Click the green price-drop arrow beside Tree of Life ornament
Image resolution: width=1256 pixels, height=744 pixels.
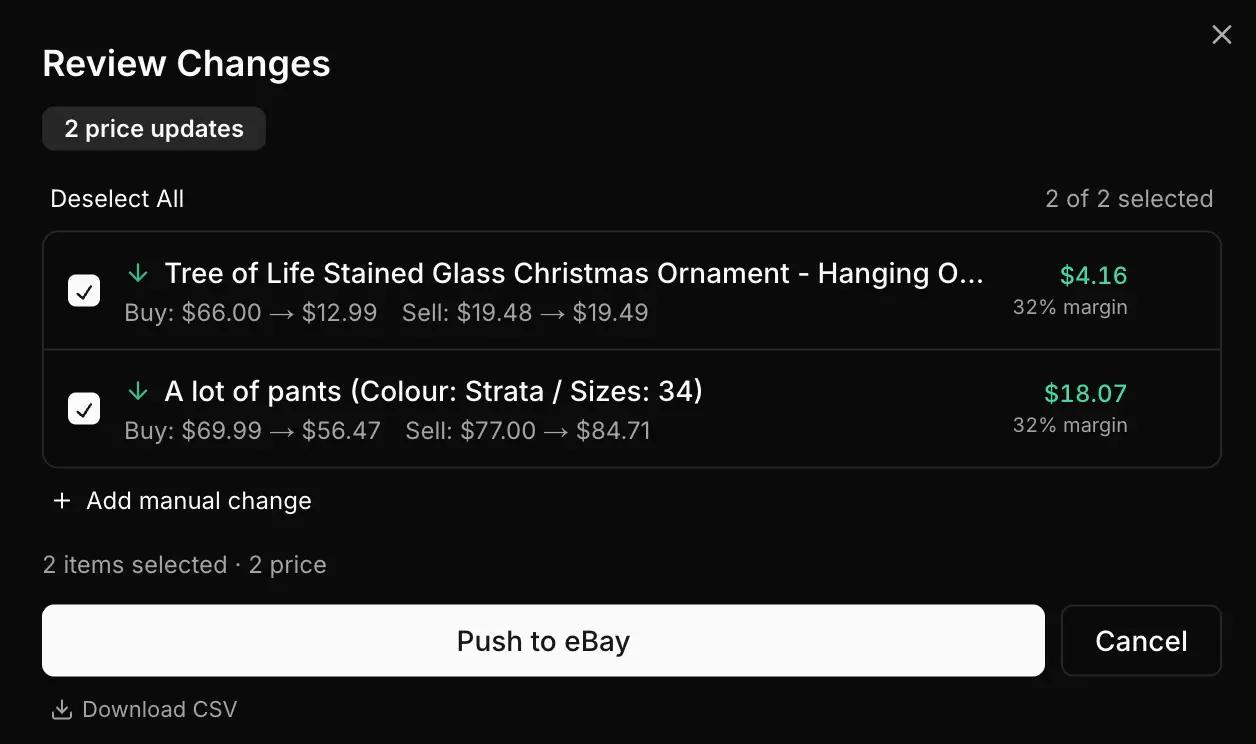click(137, 273)
